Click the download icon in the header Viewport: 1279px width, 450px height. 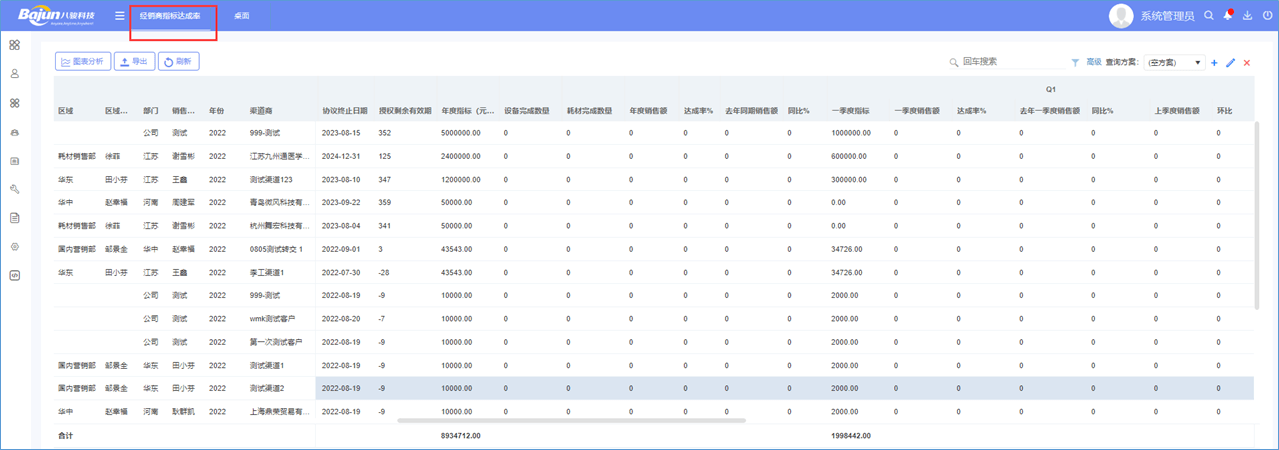[x=1247, y=16]
